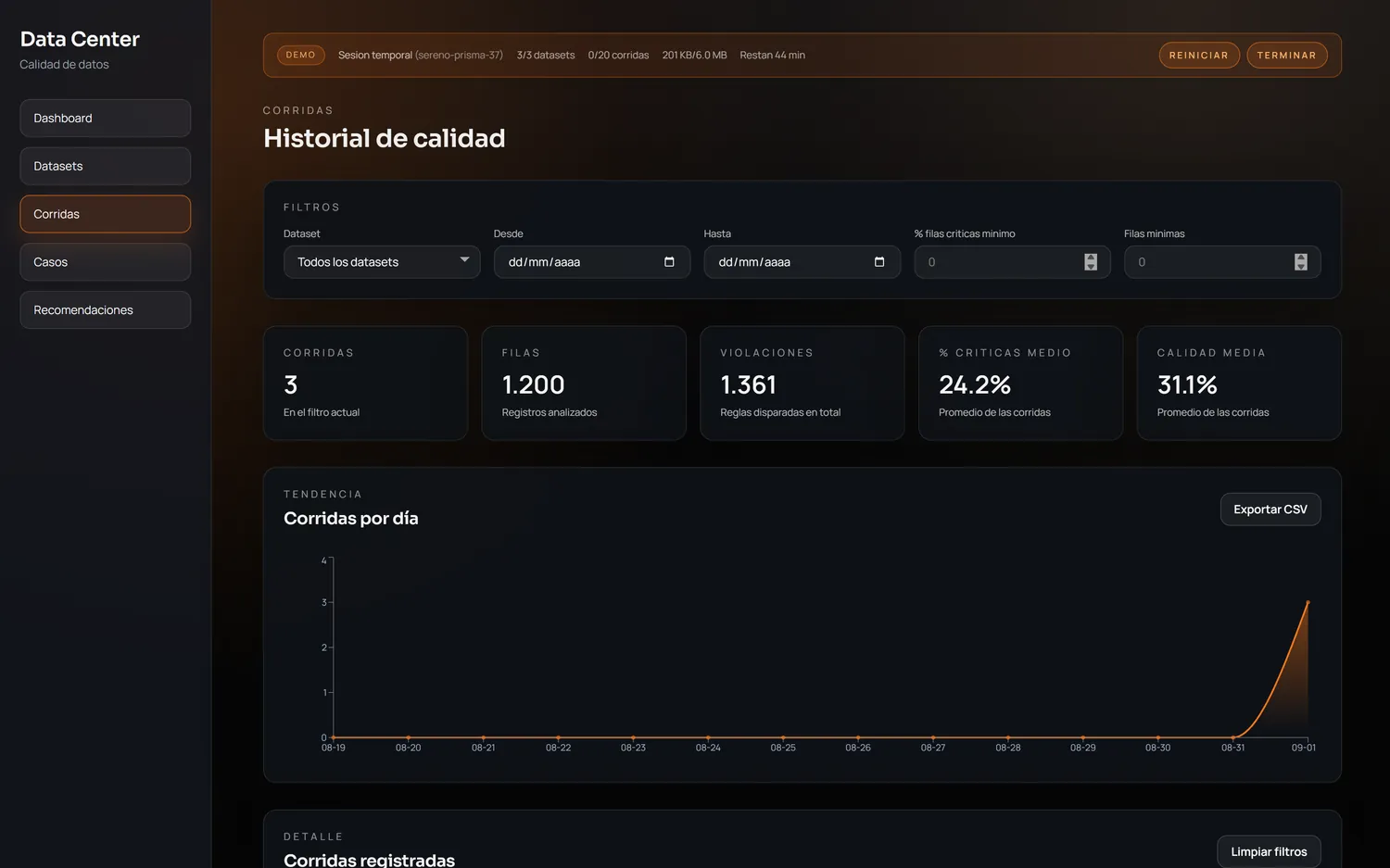Click the CALIDAD MEDIA value 31.1%
The width and height of the screenshot is (1390, 868).
[1187, 384]
